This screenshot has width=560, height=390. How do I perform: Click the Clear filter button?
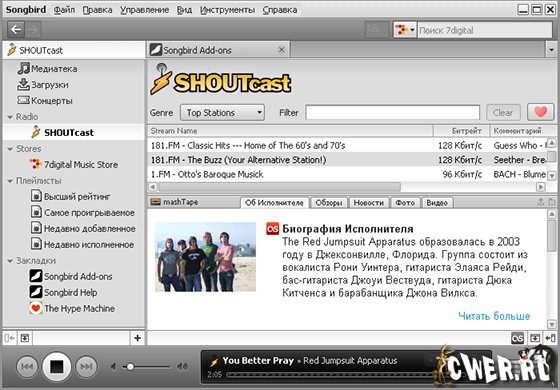pyautogui.click(x=503, y=113)
